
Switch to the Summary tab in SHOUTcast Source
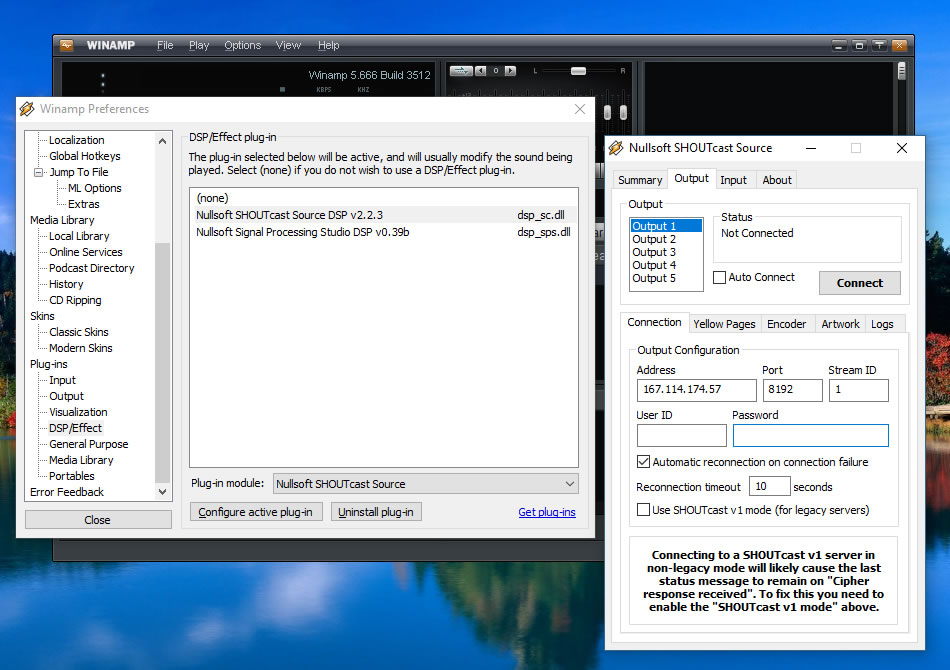click(640, 180)
